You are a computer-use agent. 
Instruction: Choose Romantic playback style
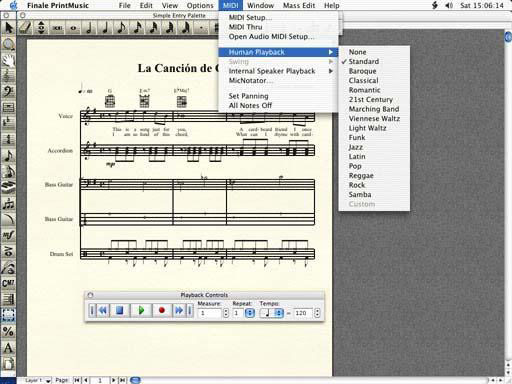pyautogui.click(x=374, y=90)
